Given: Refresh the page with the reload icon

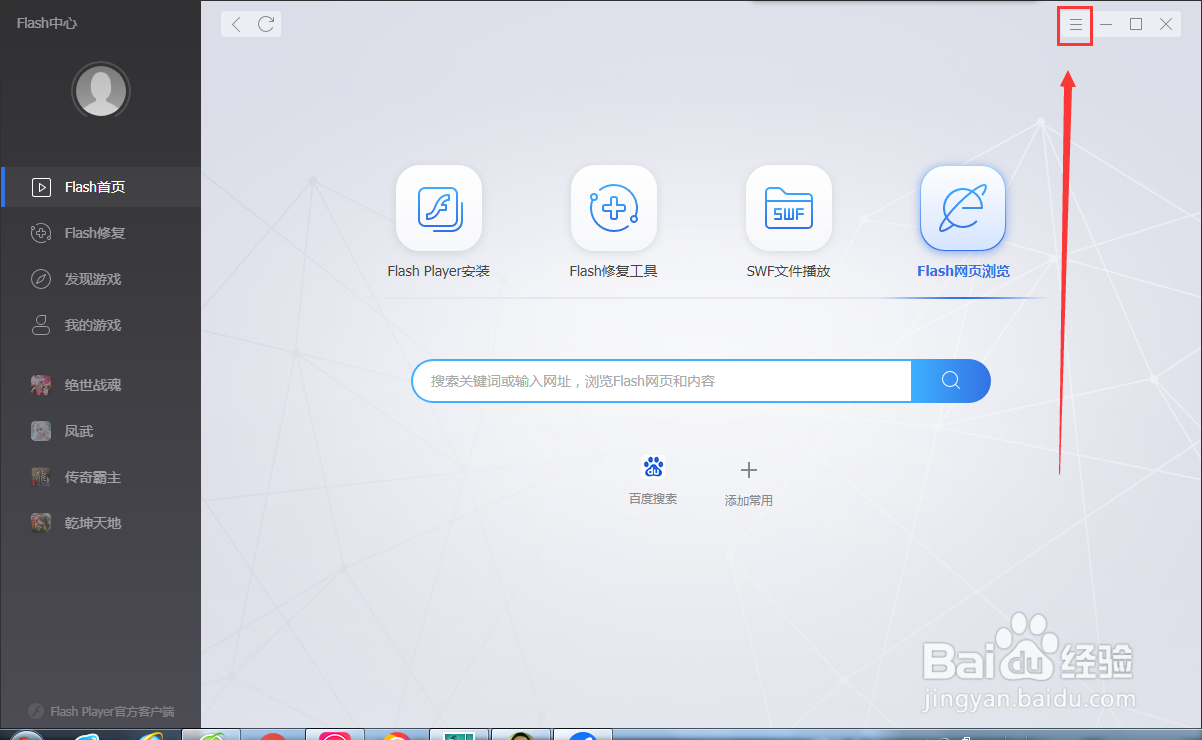Looking at the screenshot, I should 266,24.
